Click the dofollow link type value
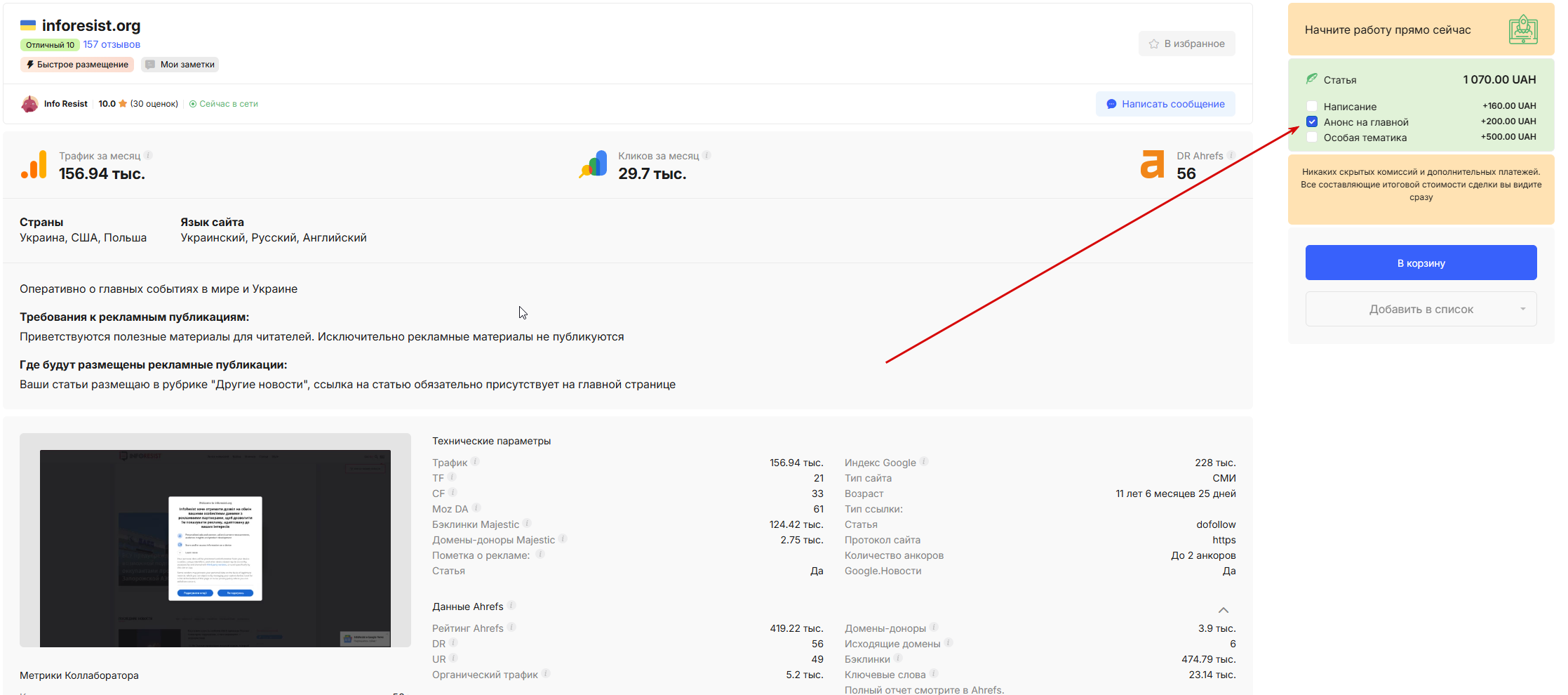This screenshot has width=1568, height=695. click(1216, 524)
